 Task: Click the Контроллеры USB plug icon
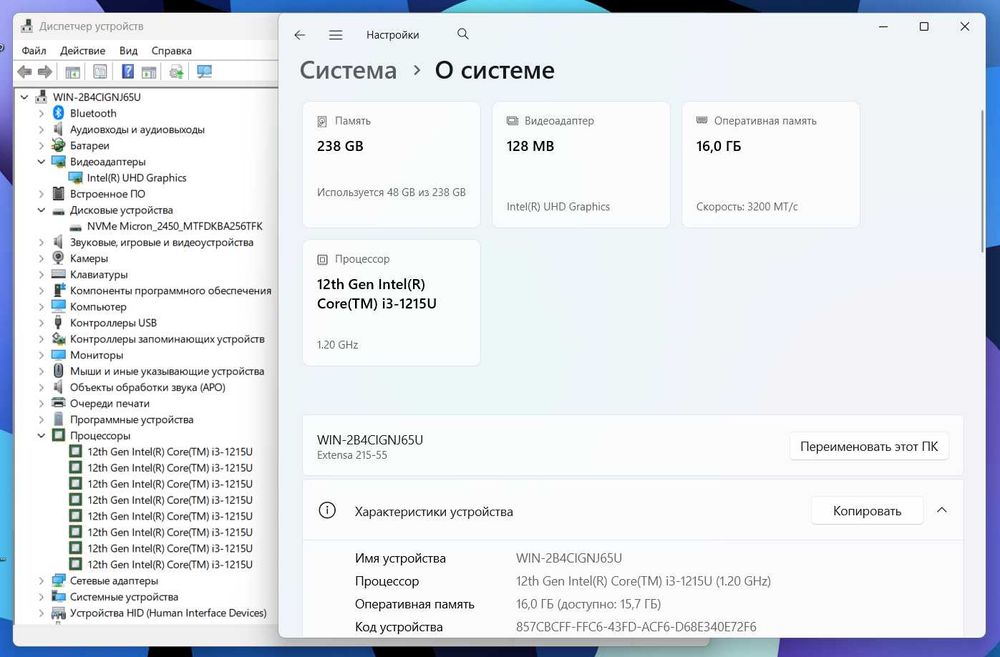[x=59, y=323]
